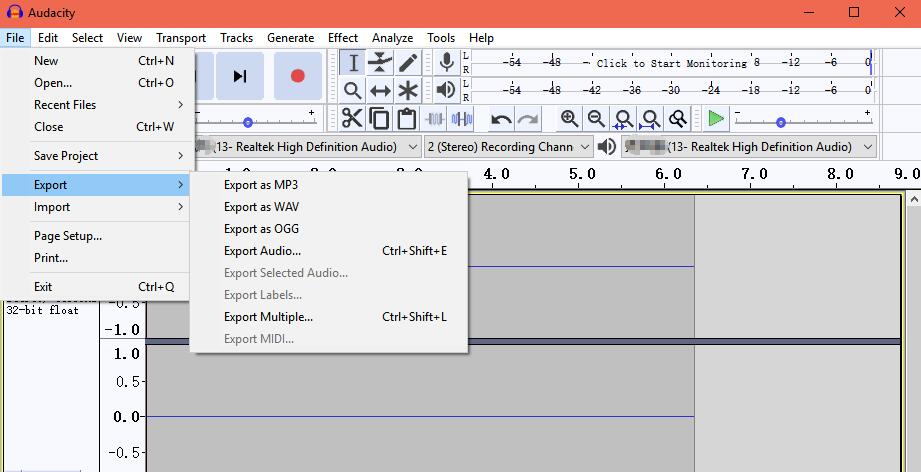Click the Redo arrow
This screenshot has height=472, width=921.
(x=528, y=119)
